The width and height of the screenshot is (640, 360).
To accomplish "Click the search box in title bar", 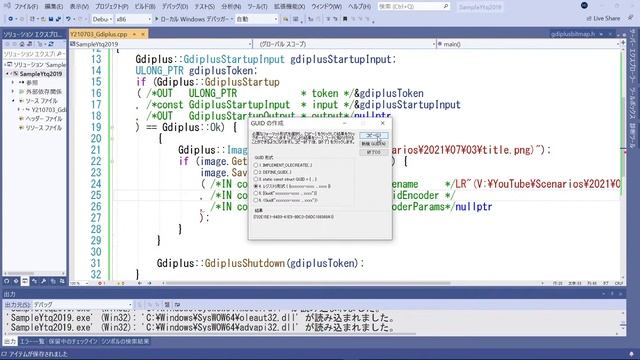I will 413,7.
